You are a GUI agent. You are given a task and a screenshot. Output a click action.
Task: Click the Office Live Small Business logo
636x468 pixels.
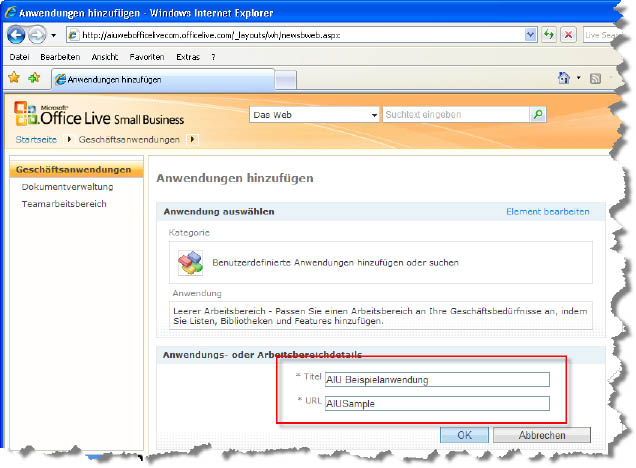99,114
